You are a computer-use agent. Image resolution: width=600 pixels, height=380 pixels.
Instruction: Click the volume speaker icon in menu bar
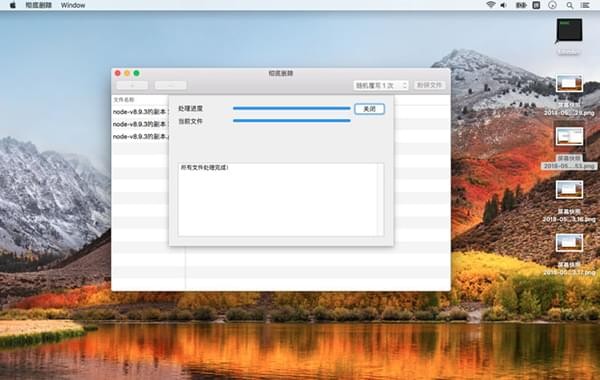pos(504,5)
